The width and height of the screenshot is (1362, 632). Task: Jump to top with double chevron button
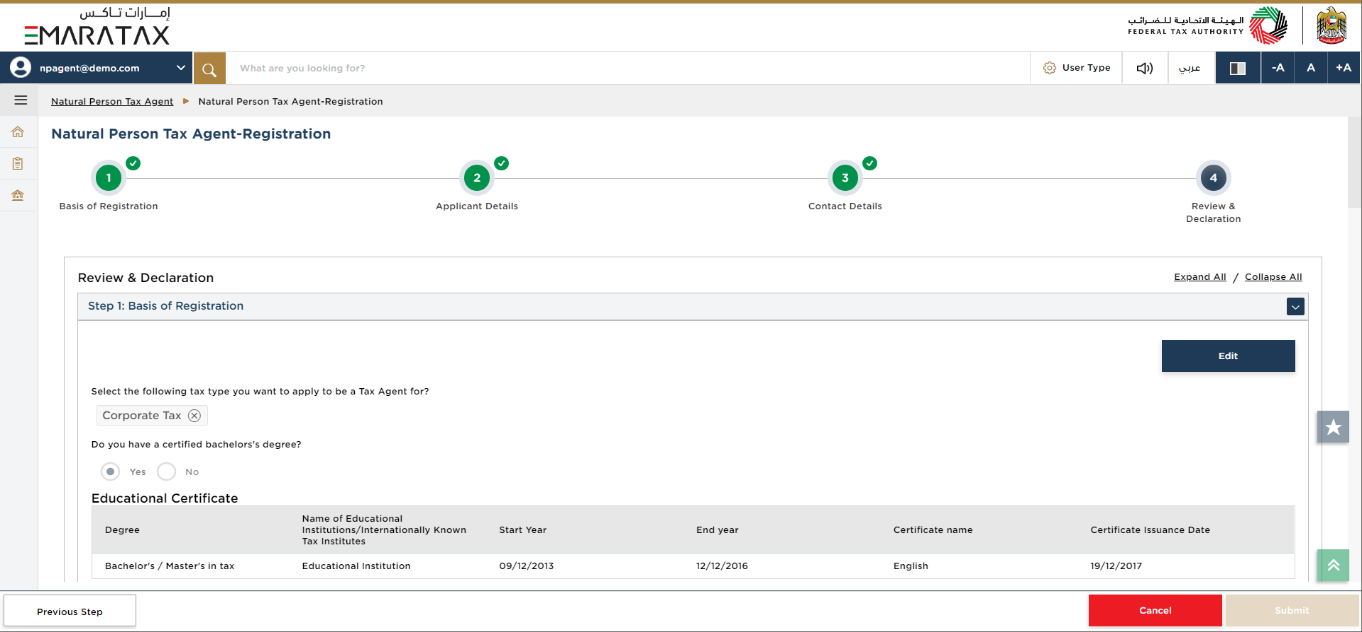click(1333, 565)
